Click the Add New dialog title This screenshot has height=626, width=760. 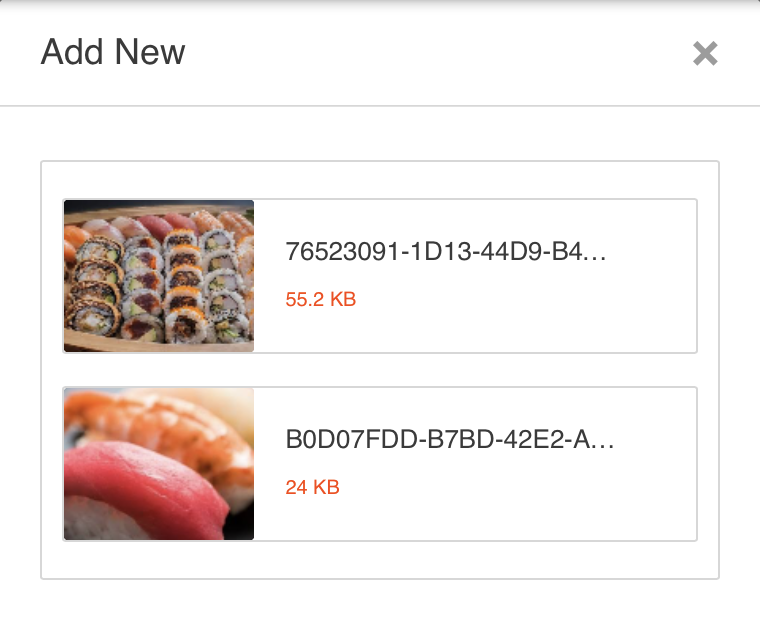pos(113,52)
